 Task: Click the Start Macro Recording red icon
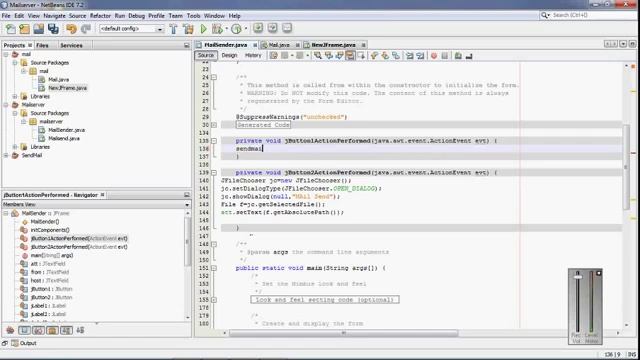coord(434,56)
